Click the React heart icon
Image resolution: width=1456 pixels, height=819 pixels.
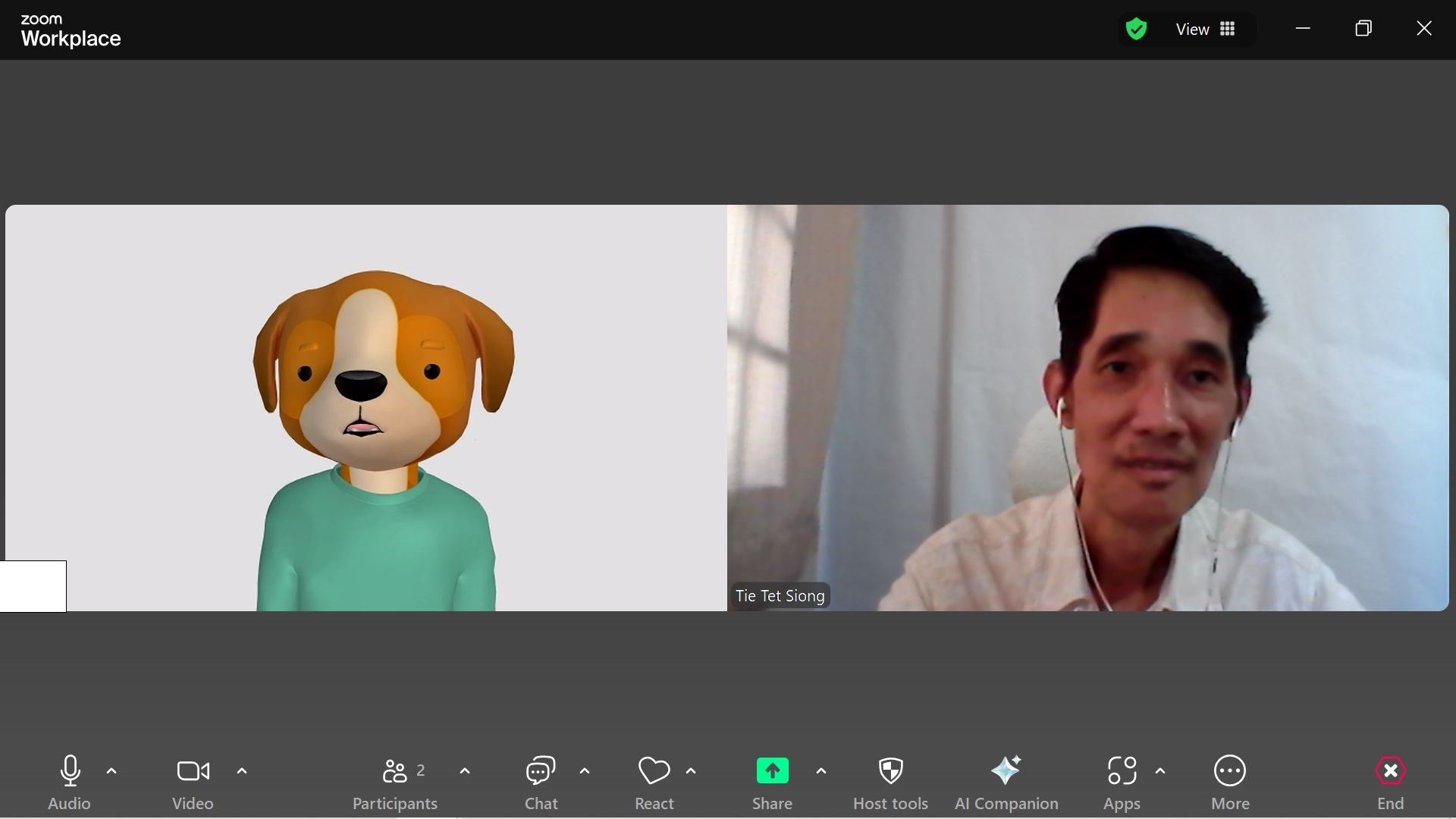pos(654,771)
